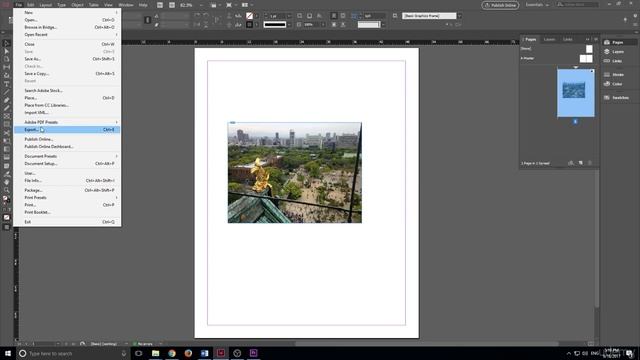Click the Task View taskbar icon

click(139, 353)
